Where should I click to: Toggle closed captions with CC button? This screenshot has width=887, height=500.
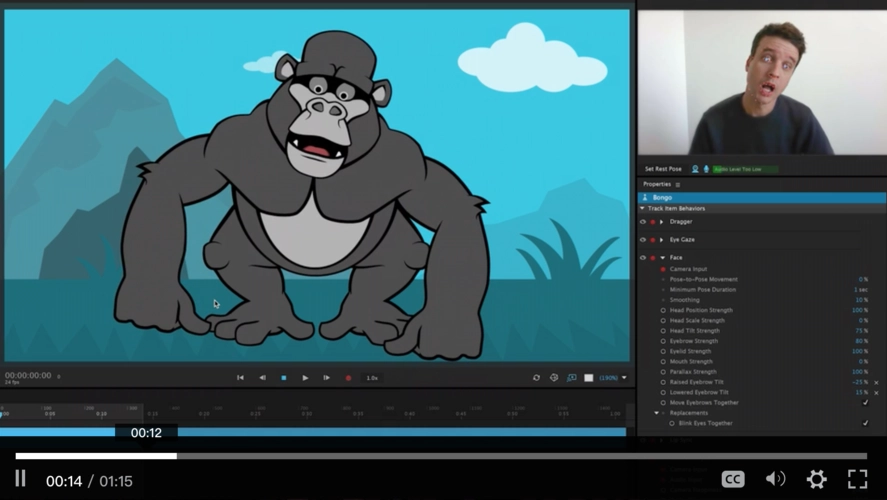(733, 480)
